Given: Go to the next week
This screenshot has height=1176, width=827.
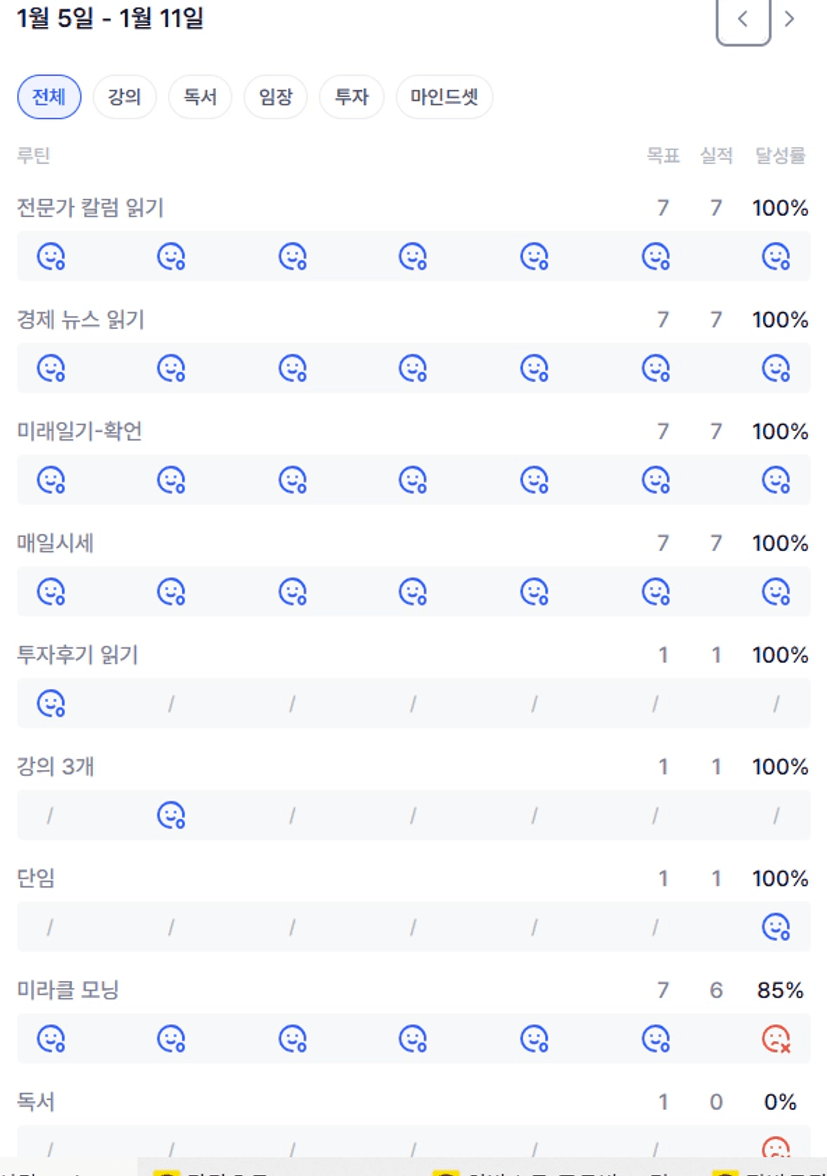Looking at the screenshot, I should [x=790, y=19].
